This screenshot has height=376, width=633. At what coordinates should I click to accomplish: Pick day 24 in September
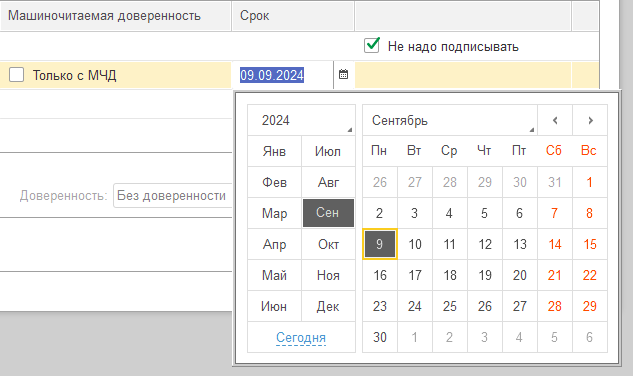[415, 306]
